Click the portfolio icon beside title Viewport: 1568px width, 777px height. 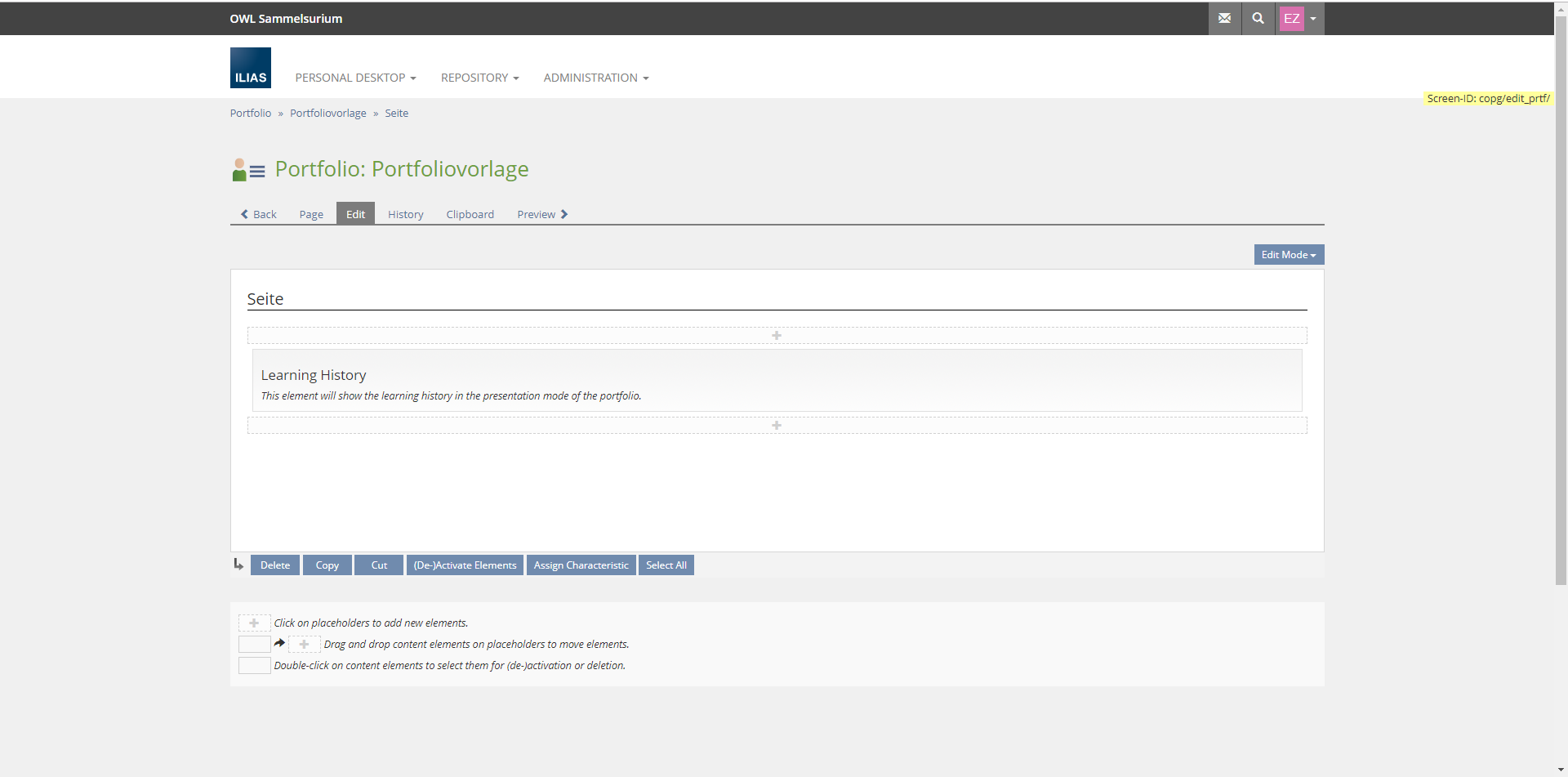pyautogui.click(x=248, y=170)
